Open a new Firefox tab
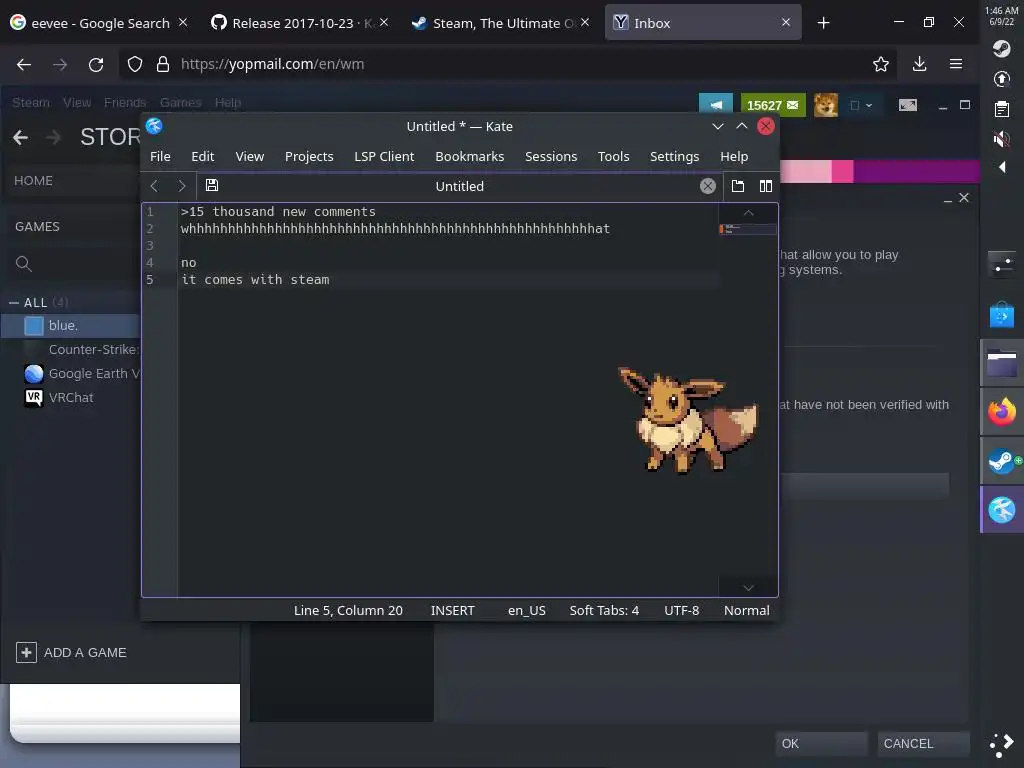The image size is (1024, 768). pos(824,23)
